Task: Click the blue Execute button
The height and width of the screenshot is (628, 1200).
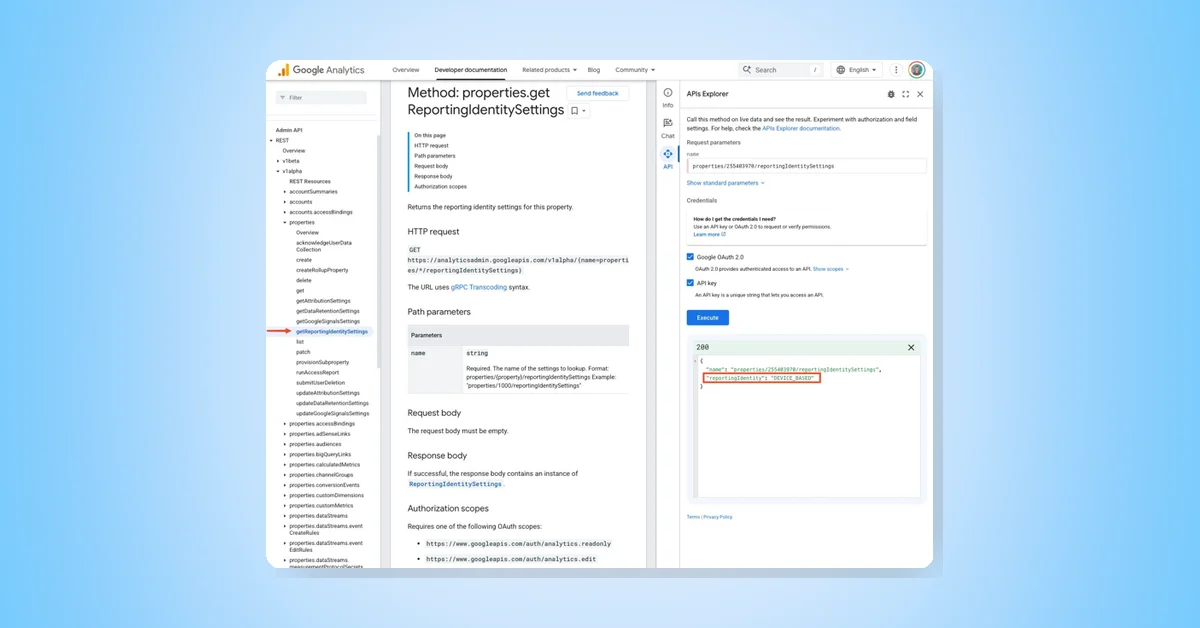Action: (708, 317)
